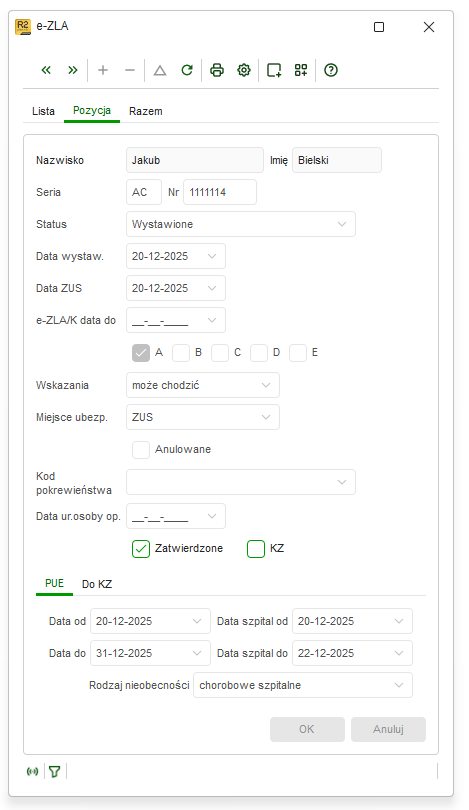Click the grid-with-plus toolbar icon
This screenshot has width=469, height=810.
pos(301,70)
